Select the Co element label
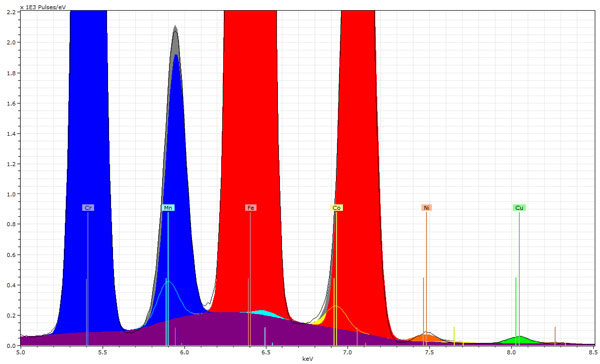 click(336, 208)
